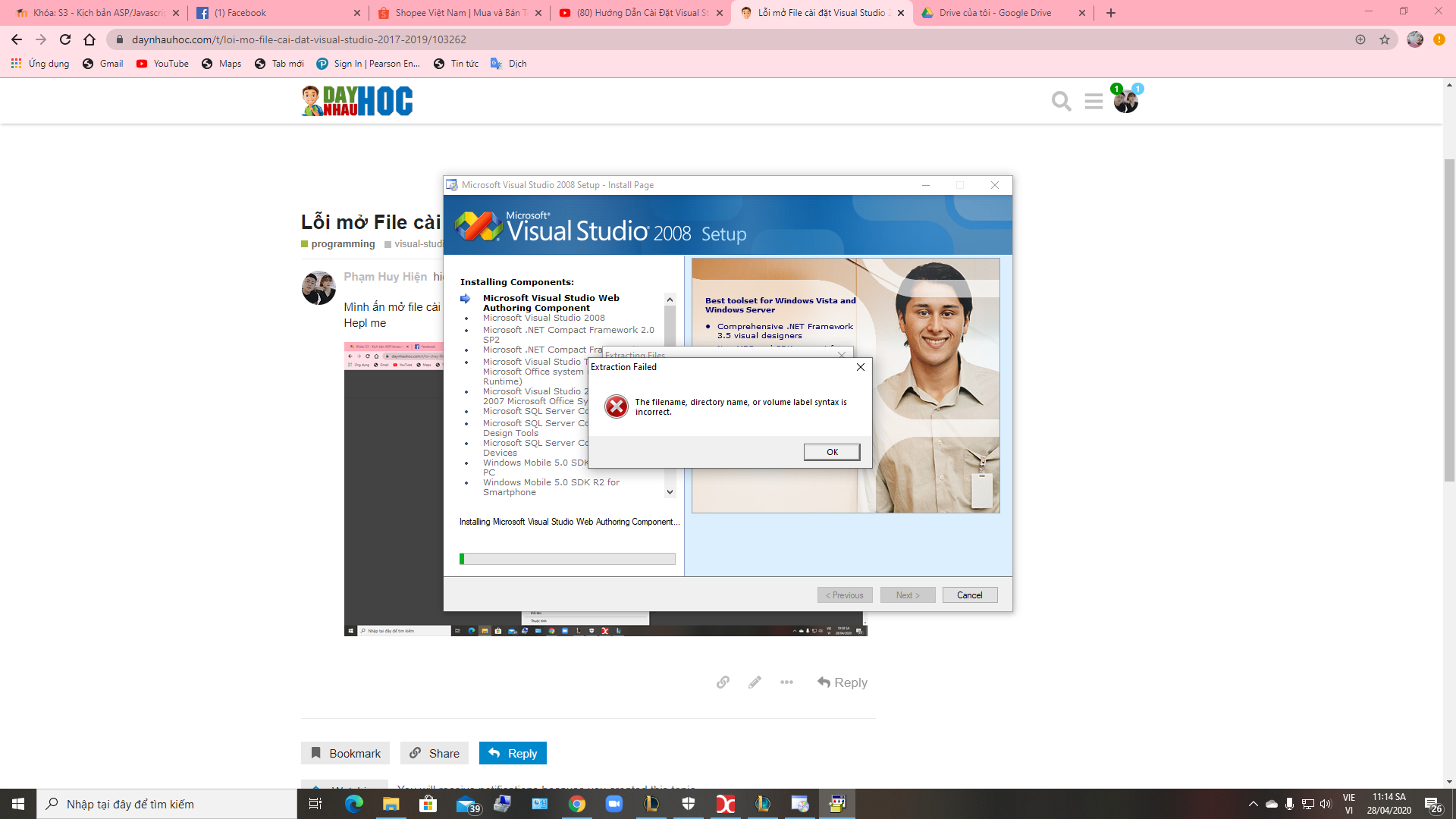Edit the post using the pencil icon
Screen dimensions: 1456x819
[755, 682]
